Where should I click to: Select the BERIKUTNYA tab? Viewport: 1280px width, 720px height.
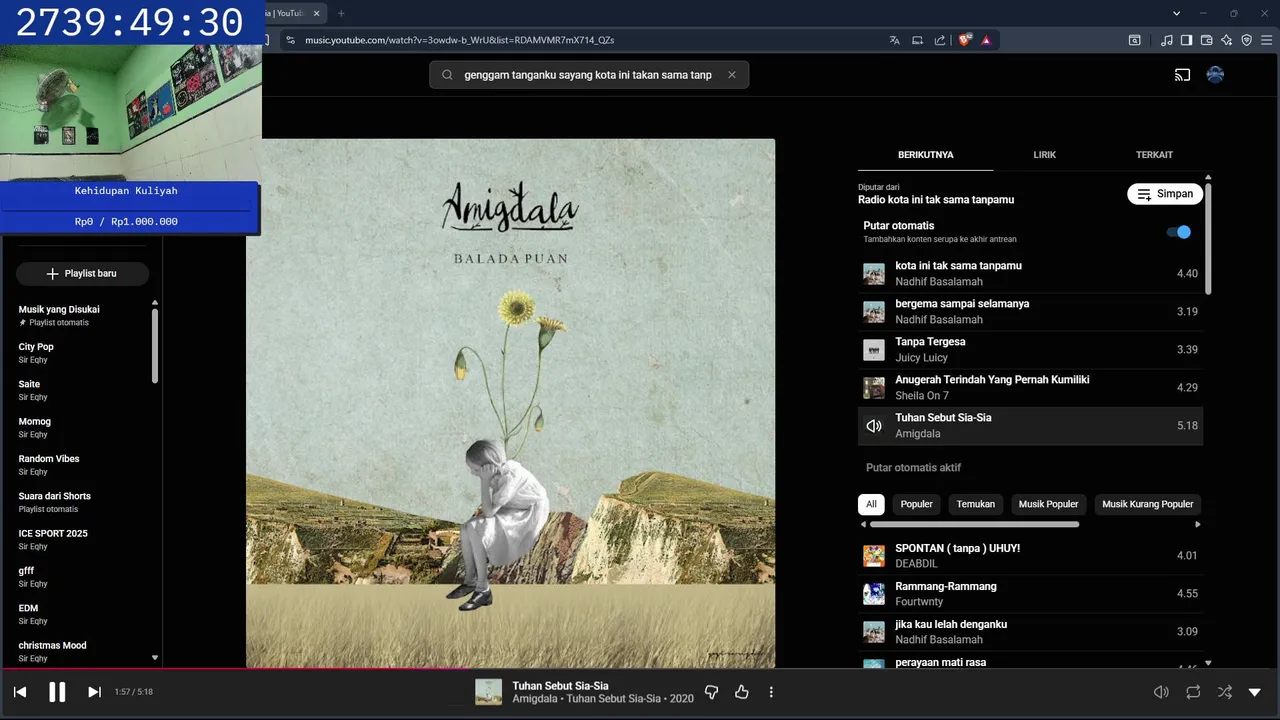coord(926,155)
